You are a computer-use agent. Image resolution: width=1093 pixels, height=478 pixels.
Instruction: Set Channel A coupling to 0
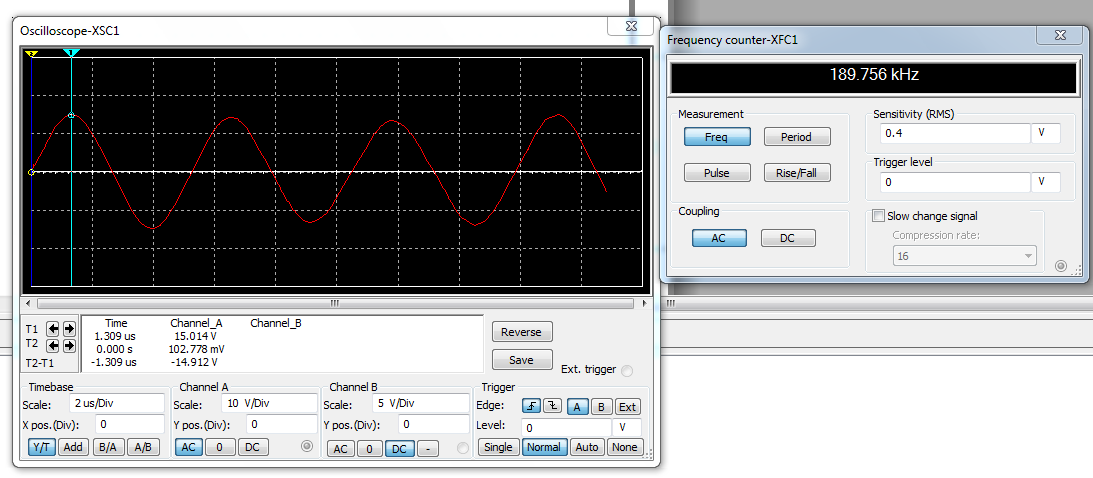point(220,447)
